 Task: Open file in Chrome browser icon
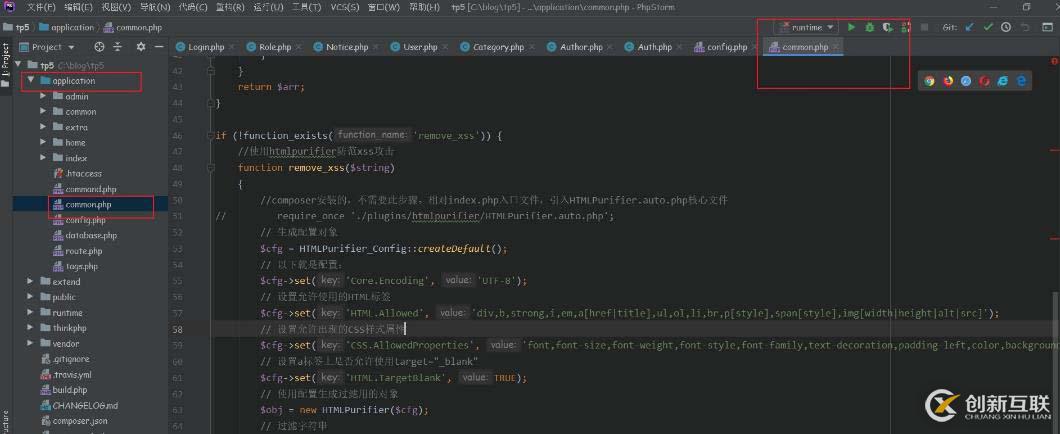pyautogui.click(x=930, y=80)
